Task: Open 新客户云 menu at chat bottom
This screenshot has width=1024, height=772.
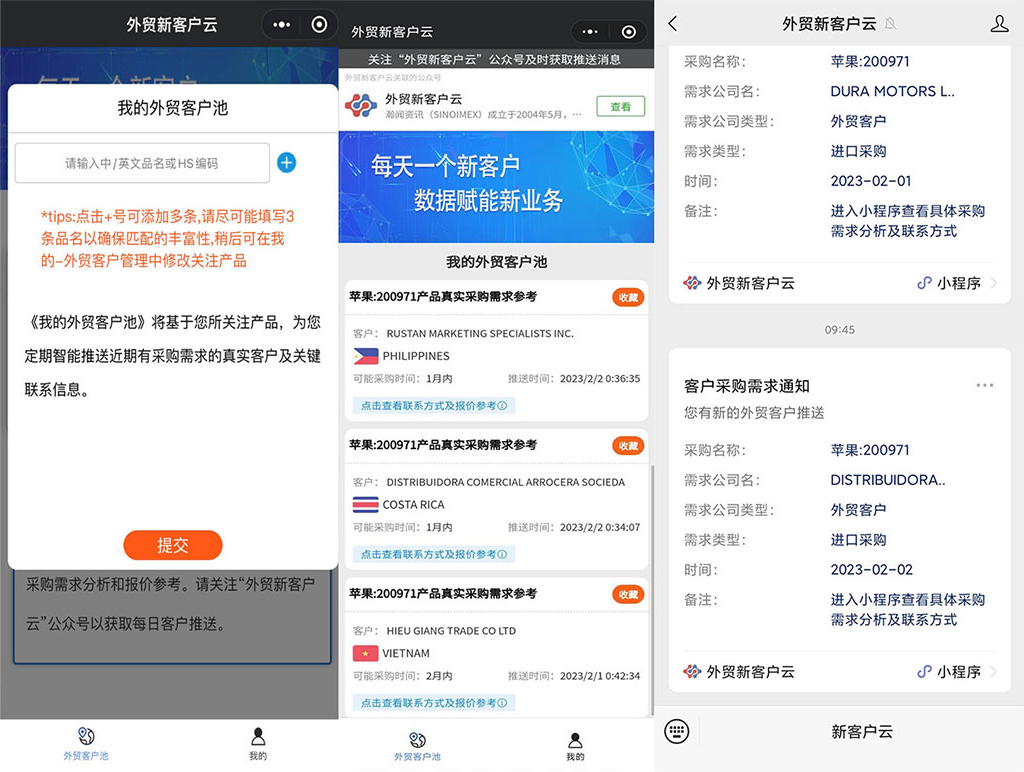Action: coord(861,732)
